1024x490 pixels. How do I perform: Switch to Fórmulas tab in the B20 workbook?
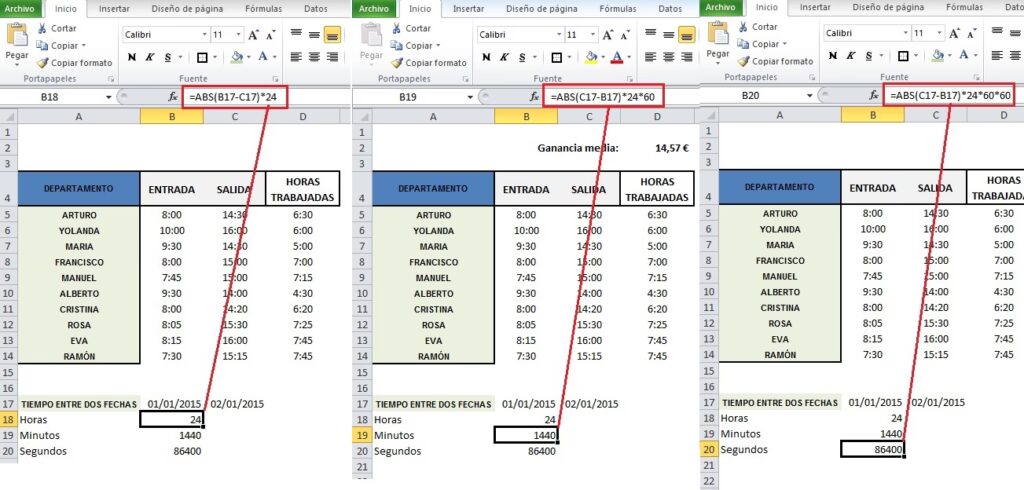coord(964,7)
